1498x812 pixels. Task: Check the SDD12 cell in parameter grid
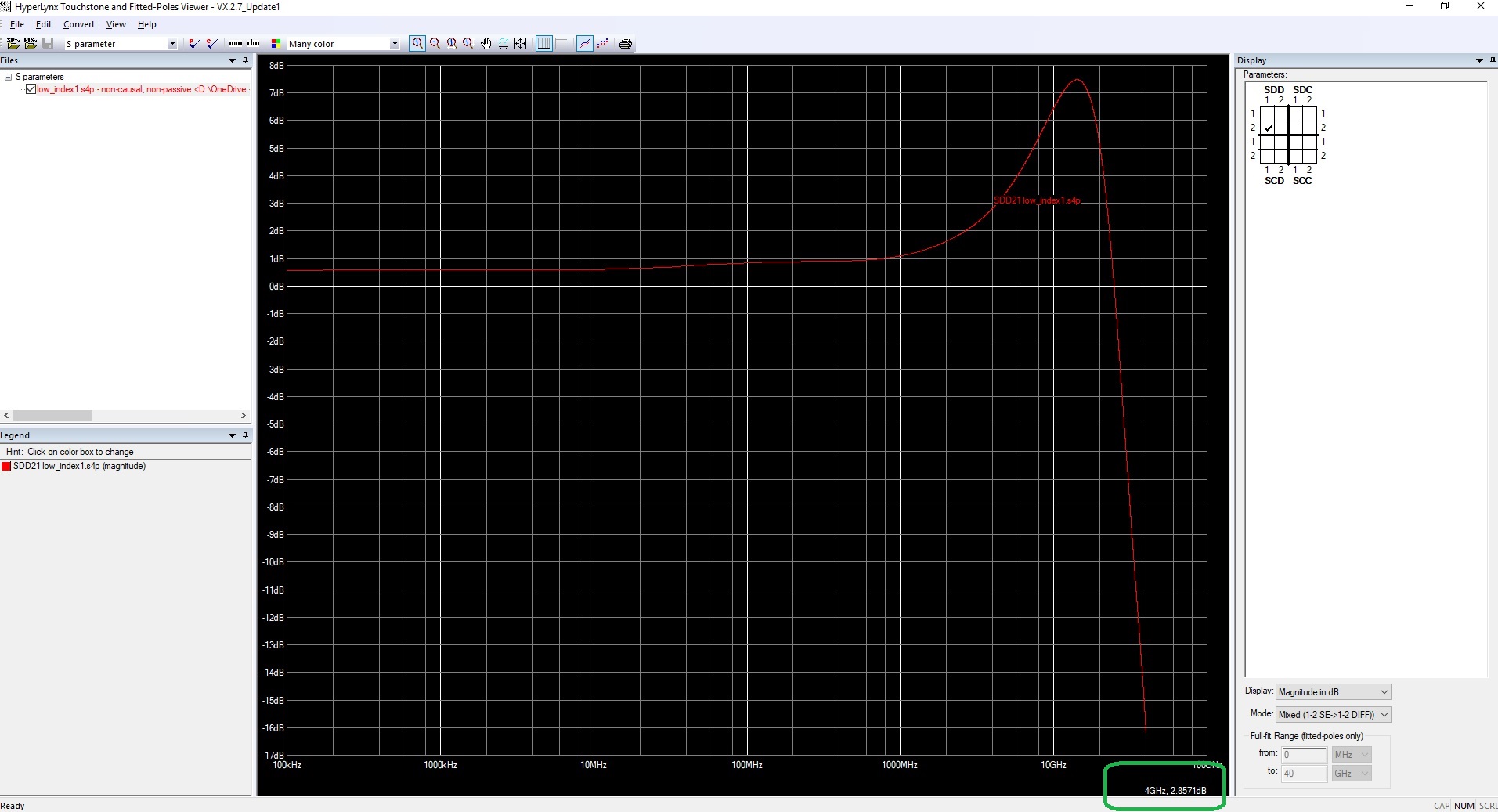tap(1282, 114)
